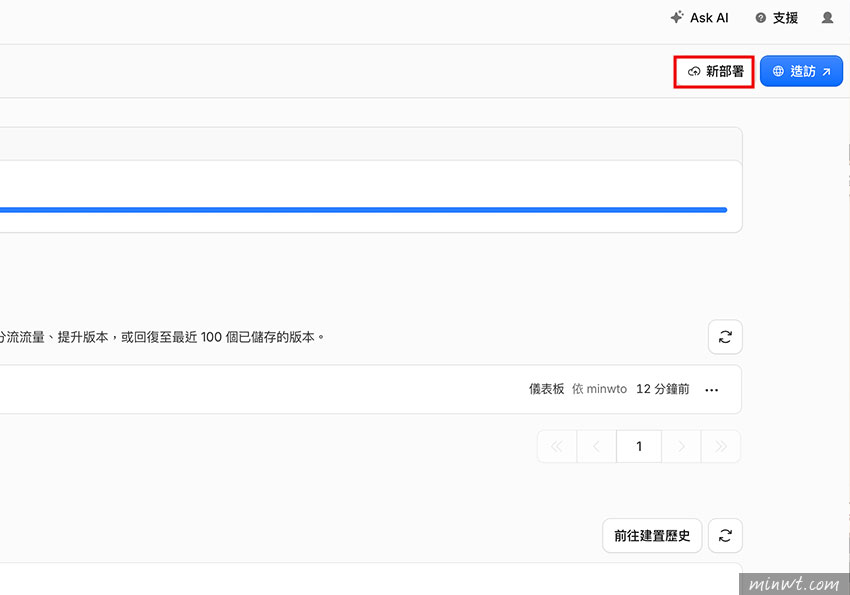
Task: Click the '12 分鐘前' timestamp text
Action: pyautogui.click(x=663, y=389)
